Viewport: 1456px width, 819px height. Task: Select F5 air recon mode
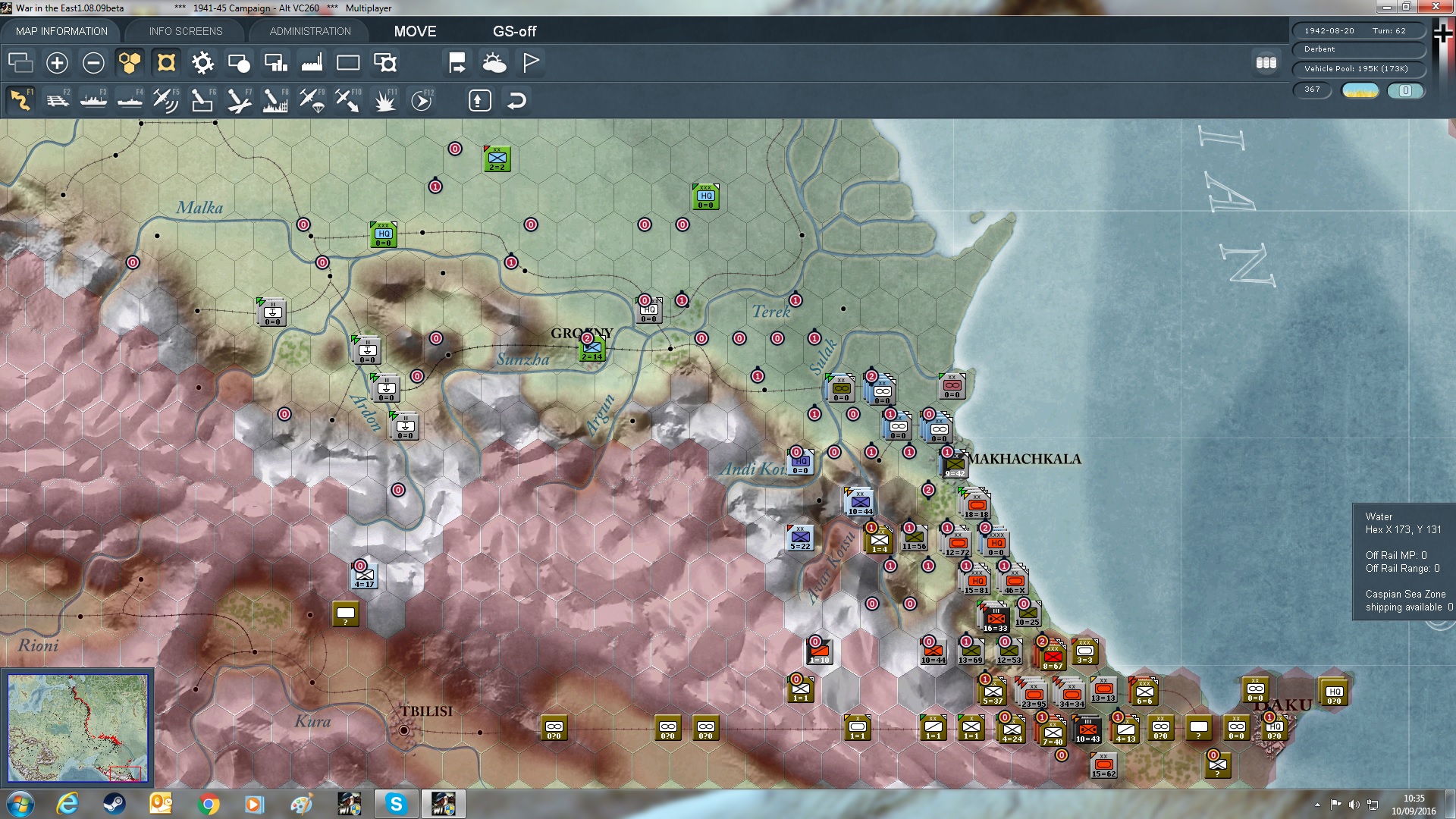(x=165, y=100)
